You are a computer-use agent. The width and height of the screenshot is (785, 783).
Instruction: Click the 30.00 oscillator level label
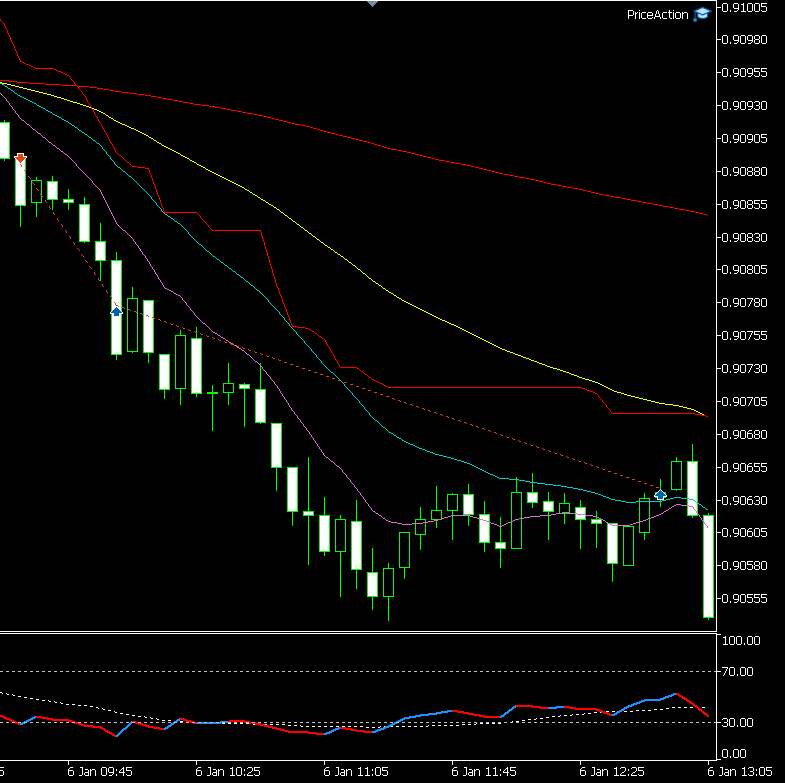(741, 722)
